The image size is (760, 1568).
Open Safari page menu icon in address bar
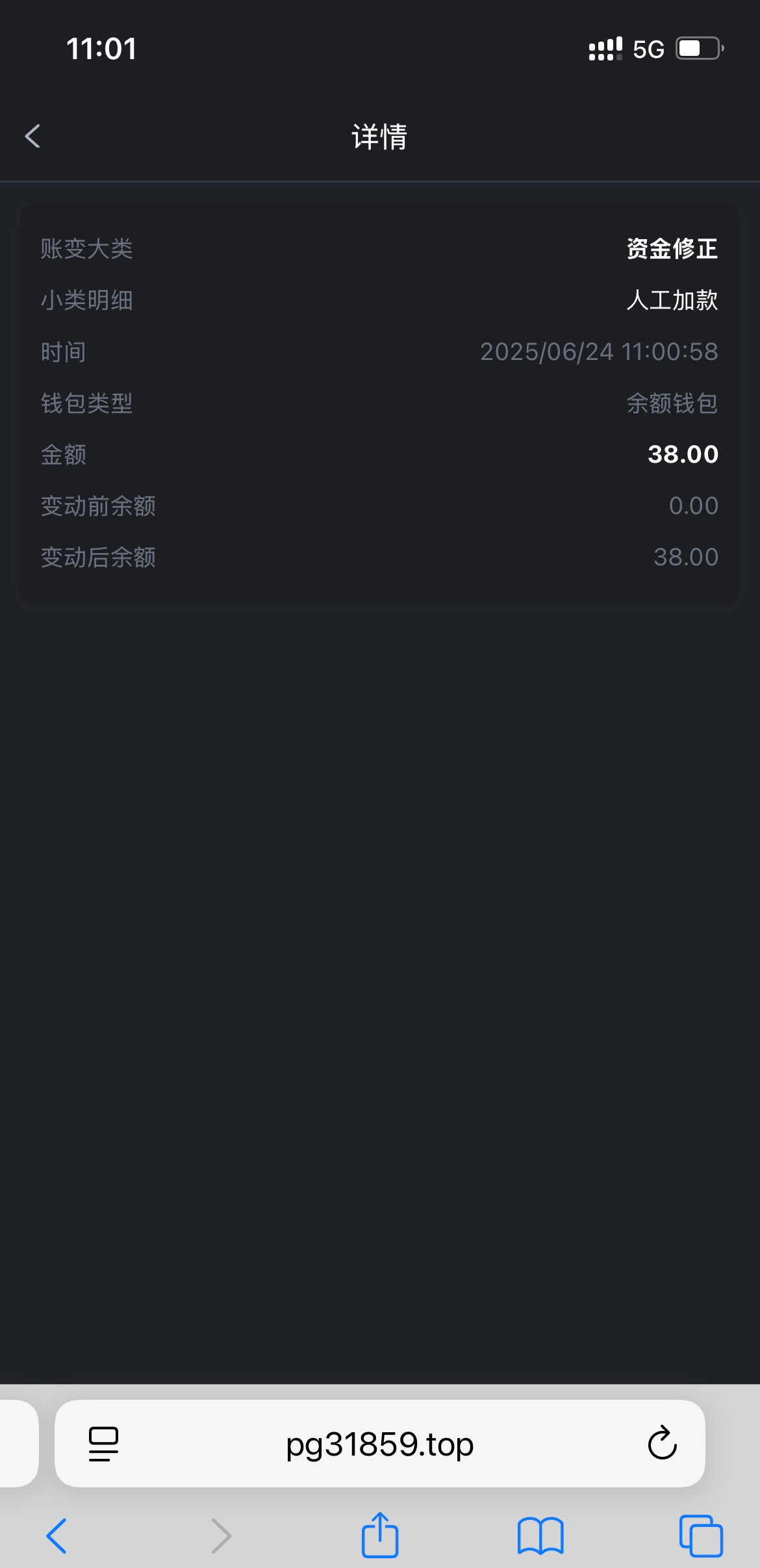click(x=103, y=1444)
